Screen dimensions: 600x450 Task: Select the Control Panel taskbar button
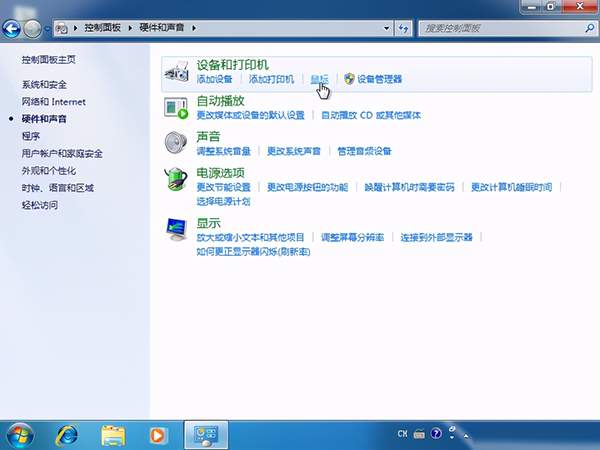(x=206, y=435)
